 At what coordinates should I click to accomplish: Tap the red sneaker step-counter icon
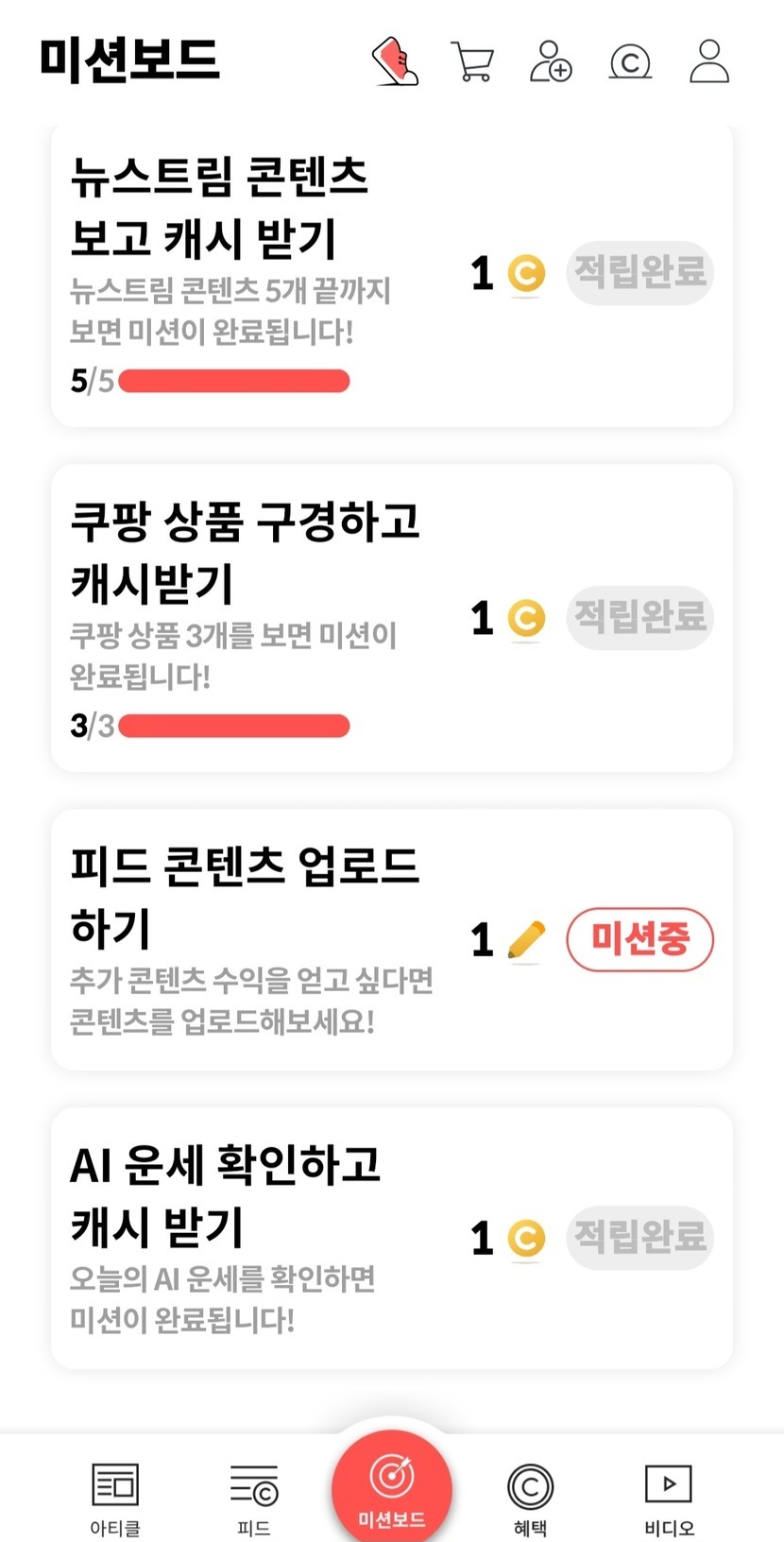tap(395, 61)
